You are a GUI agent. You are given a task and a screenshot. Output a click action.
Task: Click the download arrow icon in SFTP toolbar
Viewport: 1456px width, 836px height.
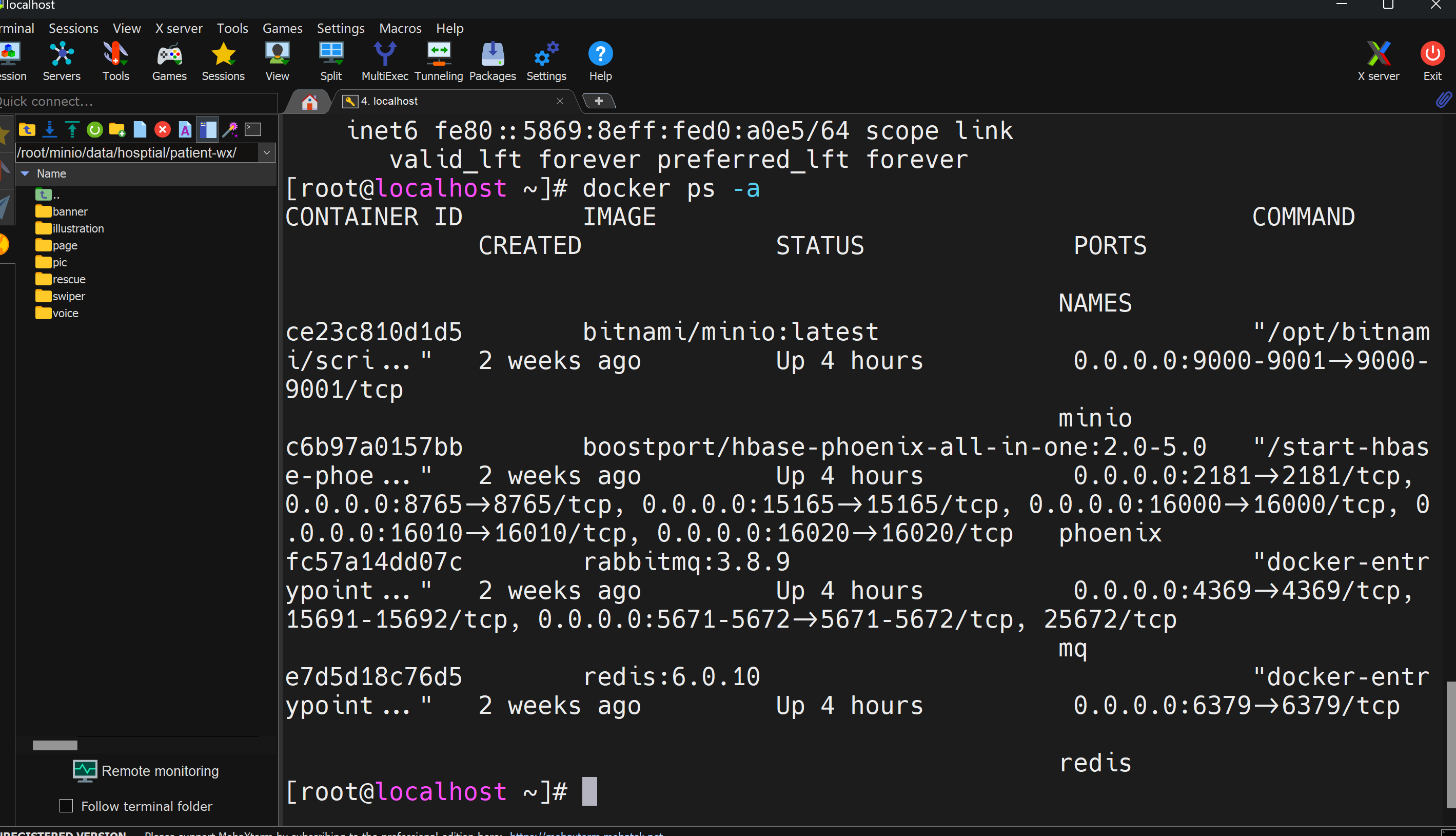coord(50,130)
